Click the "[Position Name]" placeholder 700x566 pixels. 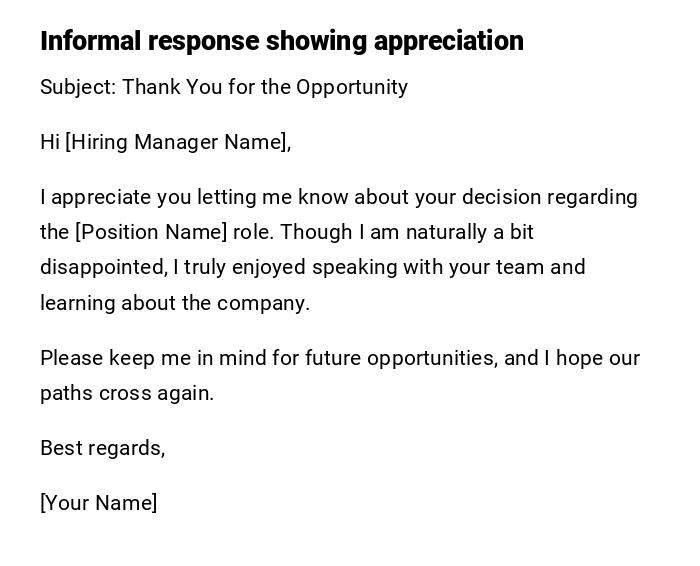tap(151, 232)
